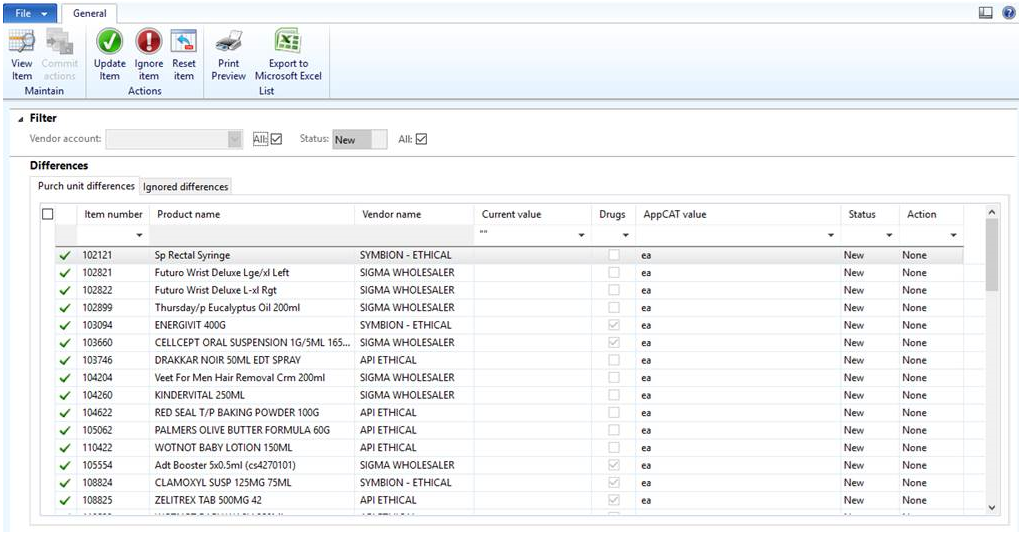Screen dimensions: 1019x546
Task: Toggle Drugs checkbox for ENERGIVIT 400G
Action: pos(613,325)
